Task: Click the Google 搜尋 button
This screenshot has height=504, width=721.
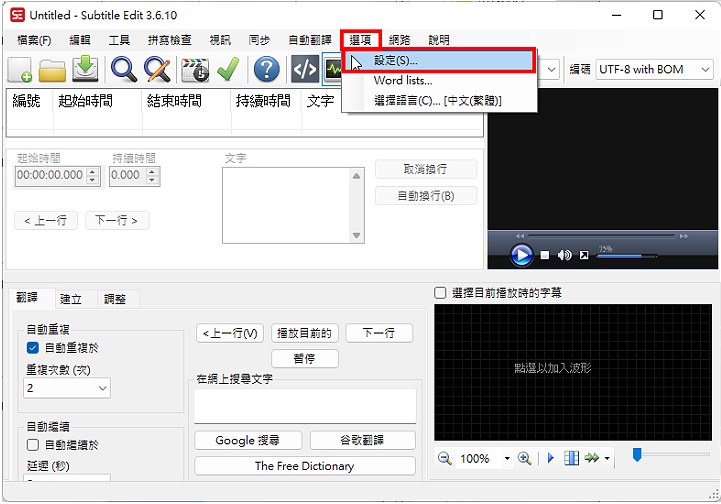Action: pos(247,440)
